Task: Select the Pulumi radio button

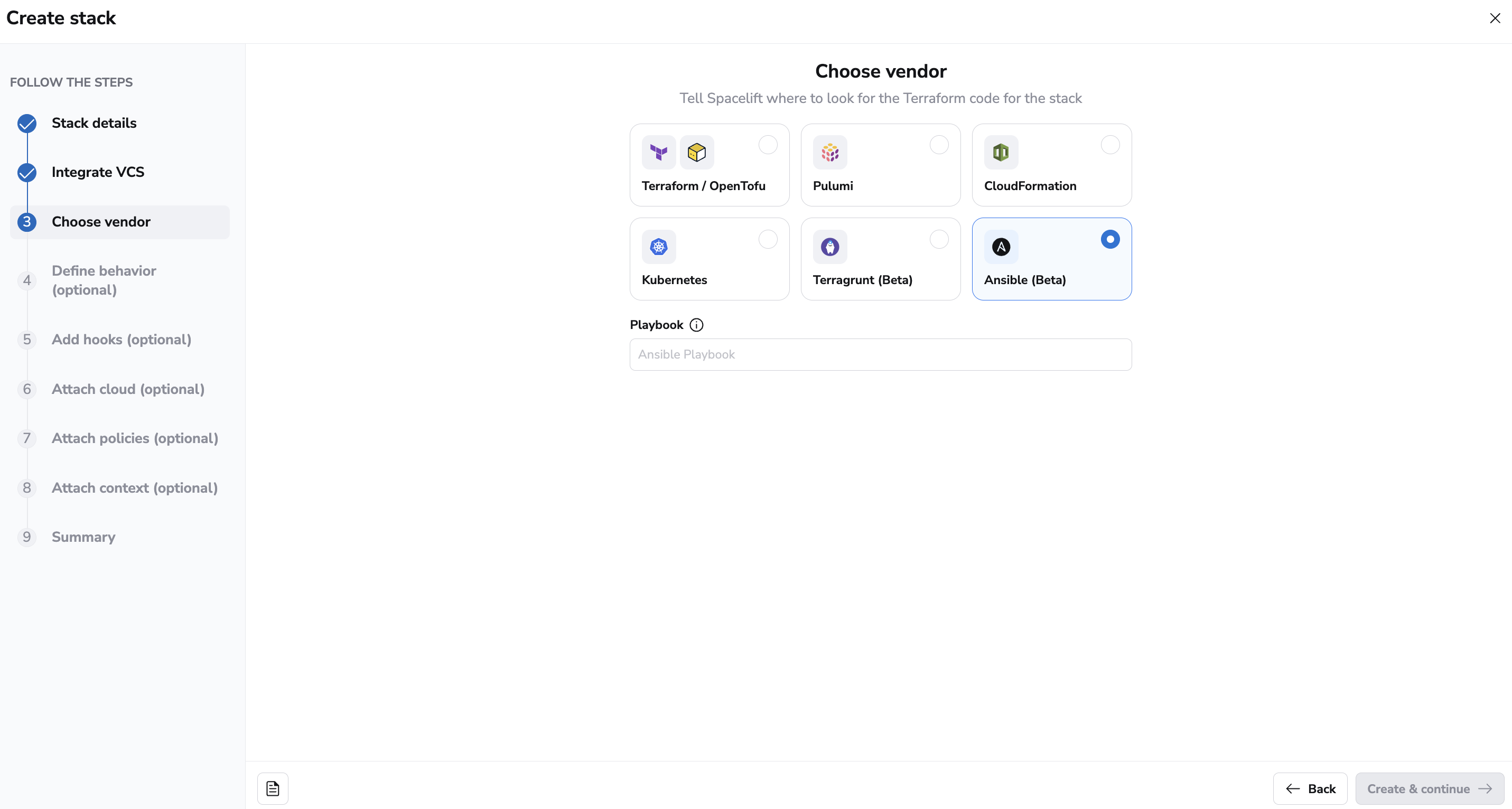Action: click(x=939, y=145)
